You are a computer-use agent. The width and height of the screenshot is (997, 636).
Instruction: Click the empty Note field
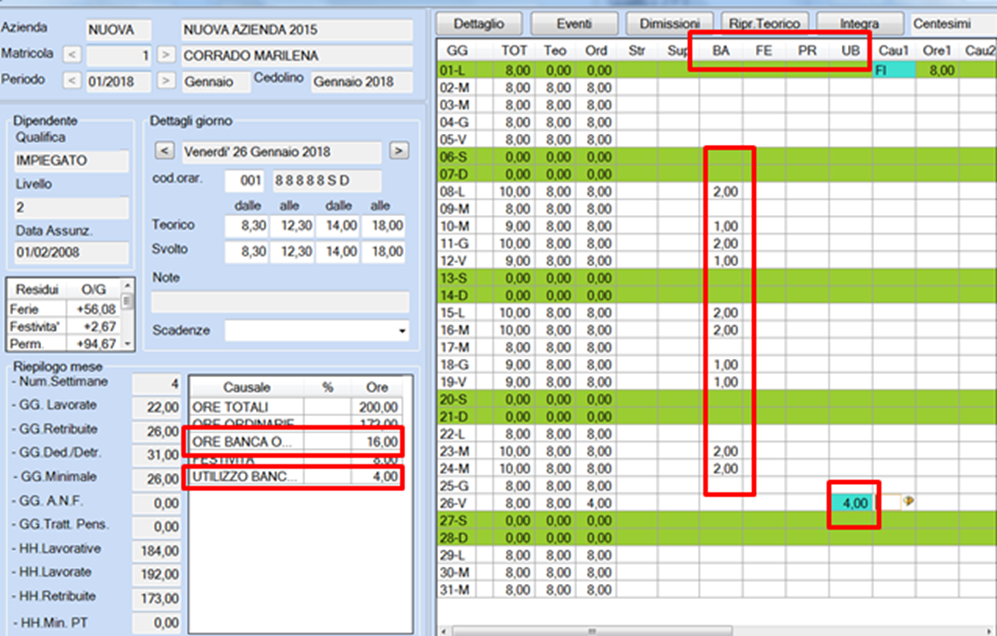[x=280, y=302]
